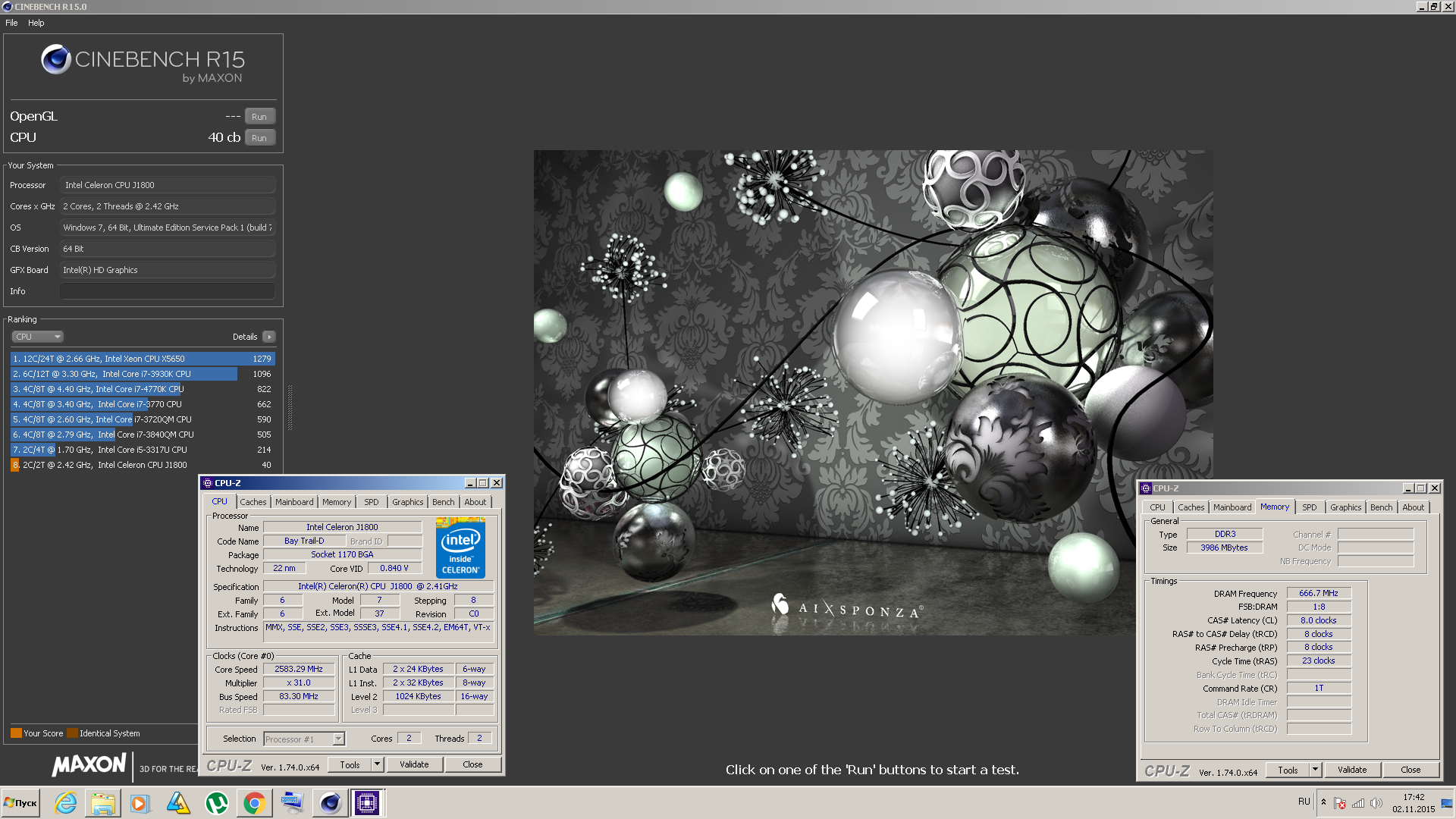
Task: Open SPD tab in right CPU-Z
Action: point(1310,507)
